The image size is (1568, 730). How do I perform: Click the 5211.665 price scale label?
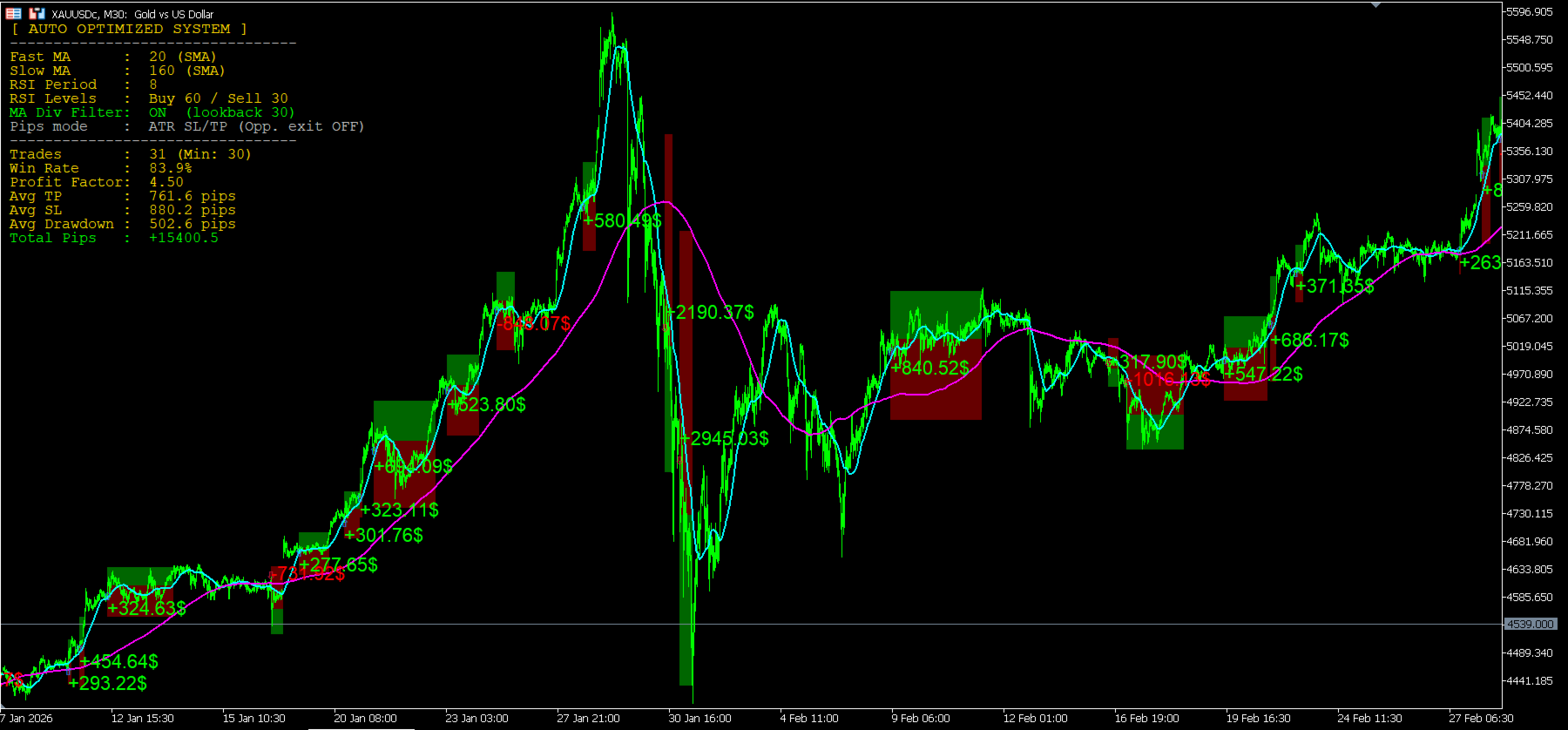1530,235
